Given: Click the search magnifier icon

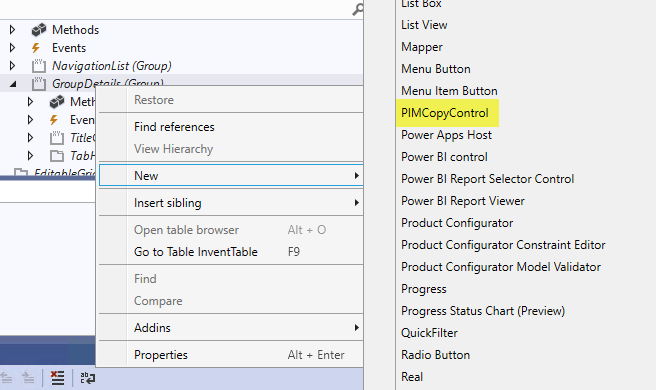Looking at the screenshot, I should pos(358,9).
